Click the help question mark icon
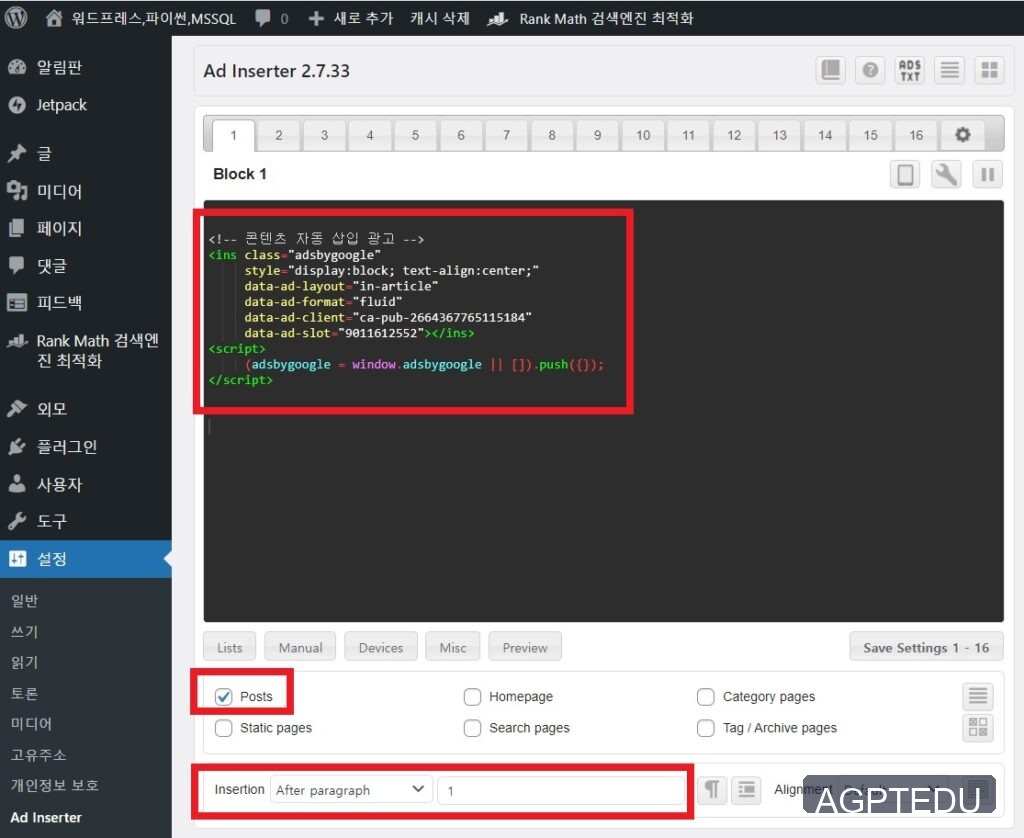Image resolution: width=1024 pixels, height=838 pixels. pos(870,70)
